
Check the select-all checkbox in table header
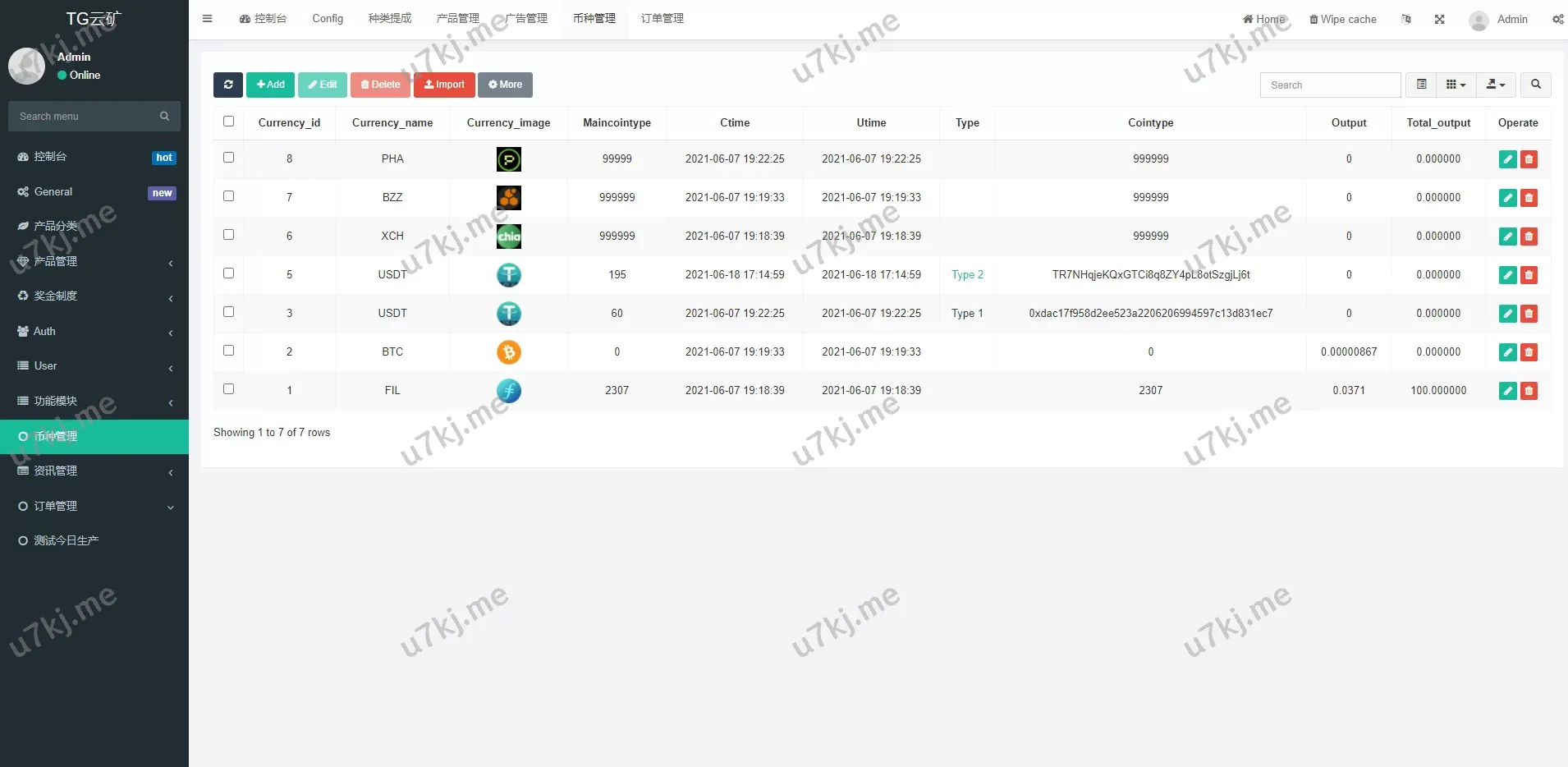point(229,122)
